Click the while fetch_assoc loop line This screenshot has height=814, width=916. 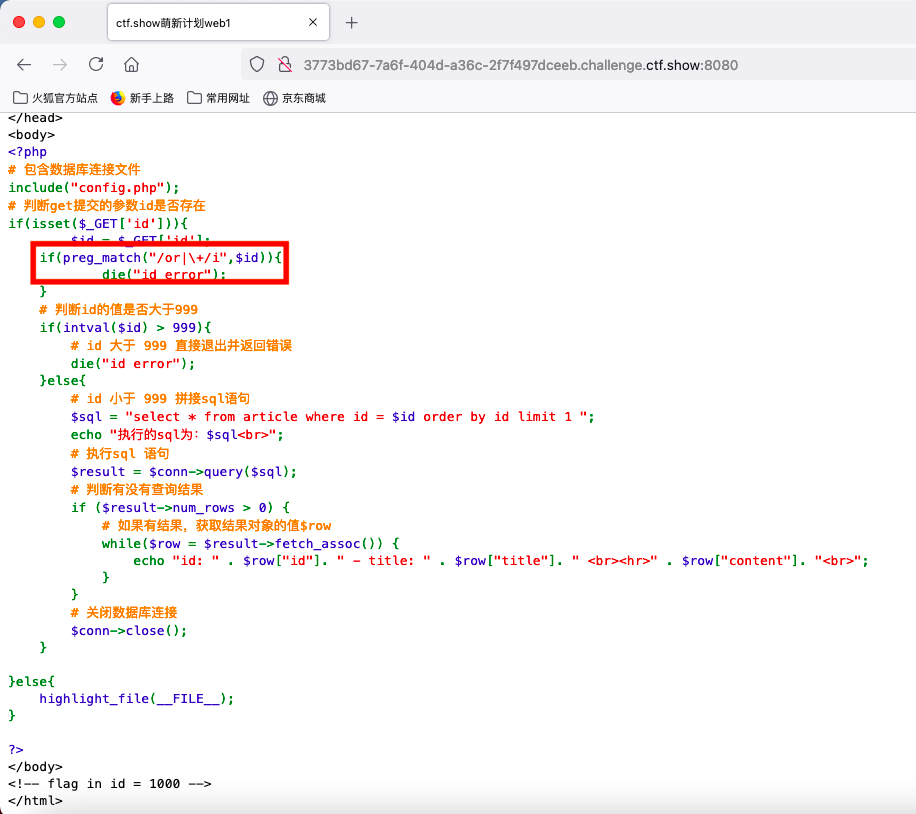tap(251, 543)
